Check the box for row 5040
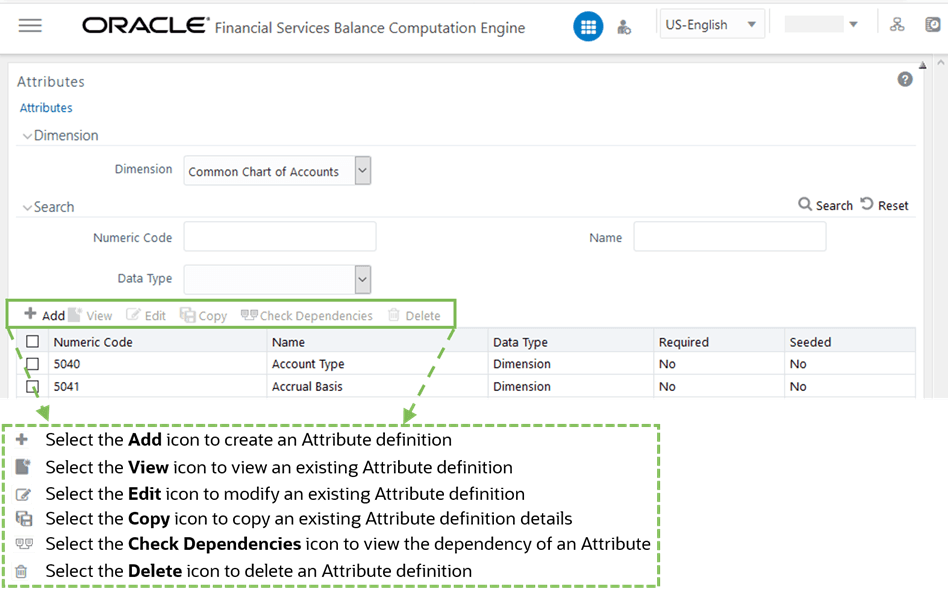948x590 pixels. 33,364
